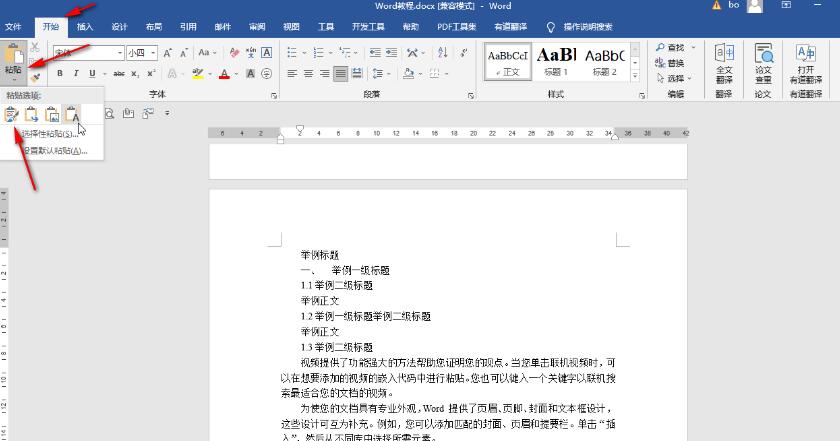Expand the font name dropdown list
Image resolution: width=840 pixels, height=441 pixels.
tap(120, 52)
